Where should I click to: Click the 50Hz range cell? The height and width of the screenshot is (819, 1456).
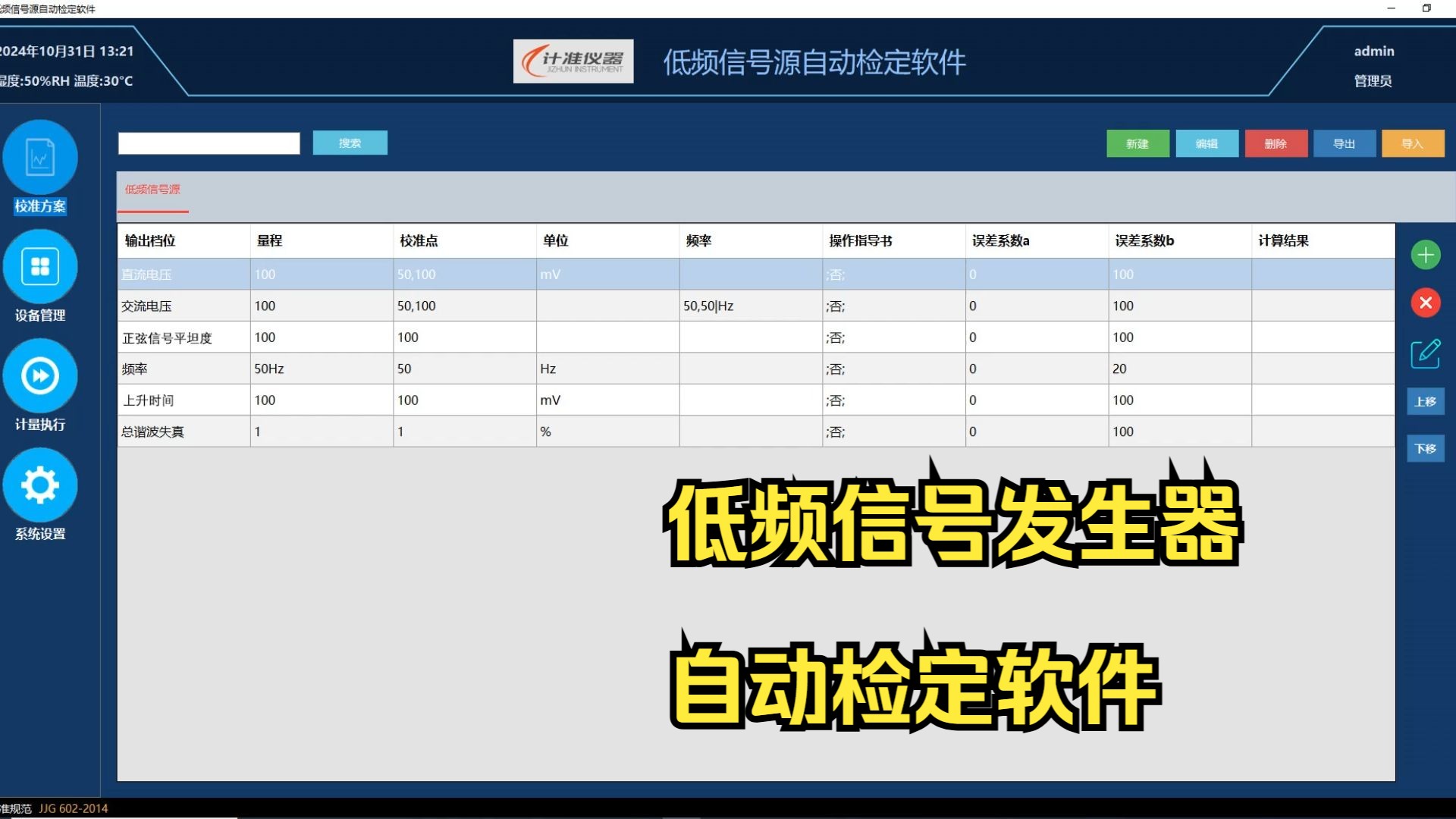click(x=322, y=369)
